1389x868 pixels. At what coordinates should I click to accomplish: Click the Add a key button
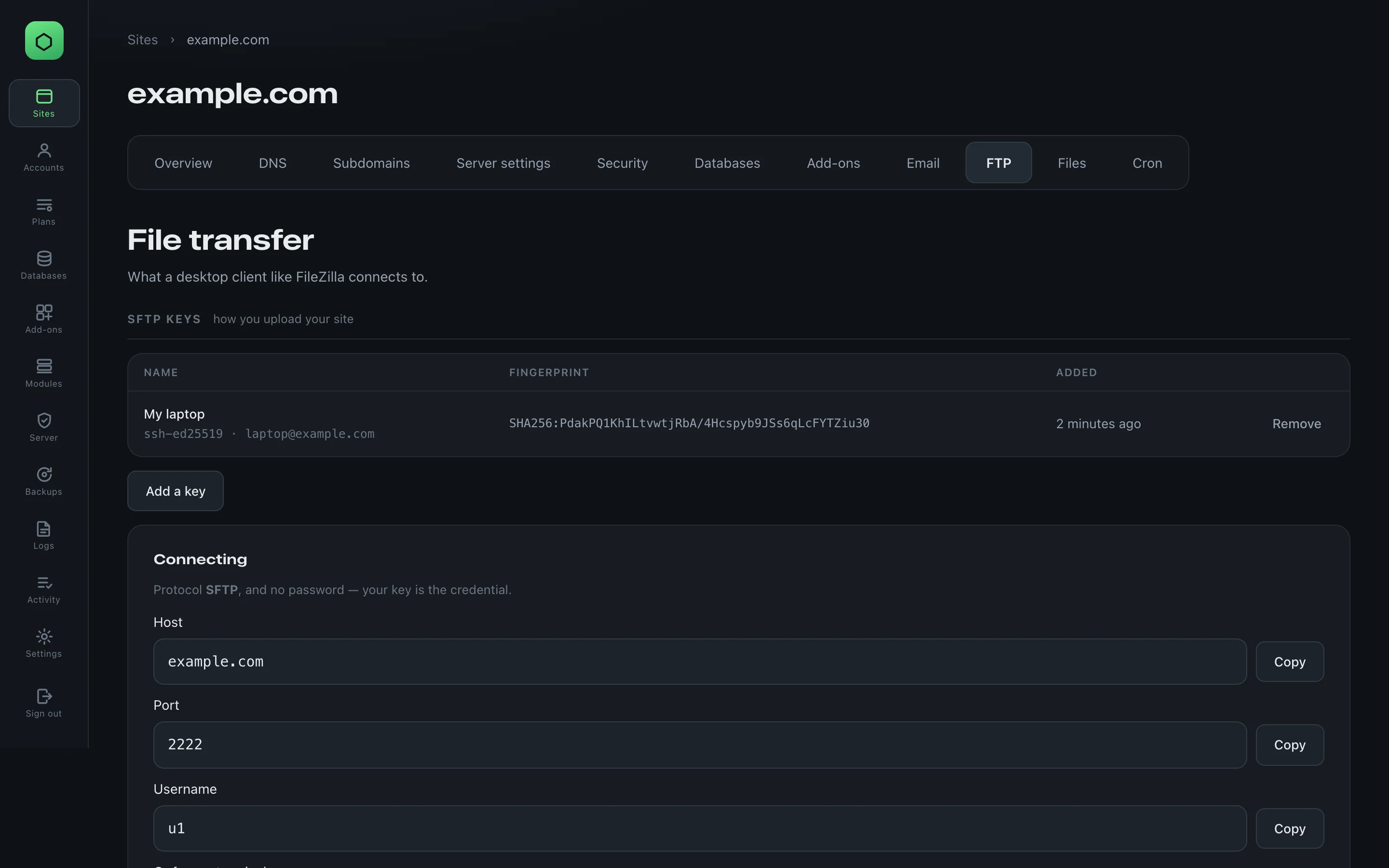[x=176, y=491]
